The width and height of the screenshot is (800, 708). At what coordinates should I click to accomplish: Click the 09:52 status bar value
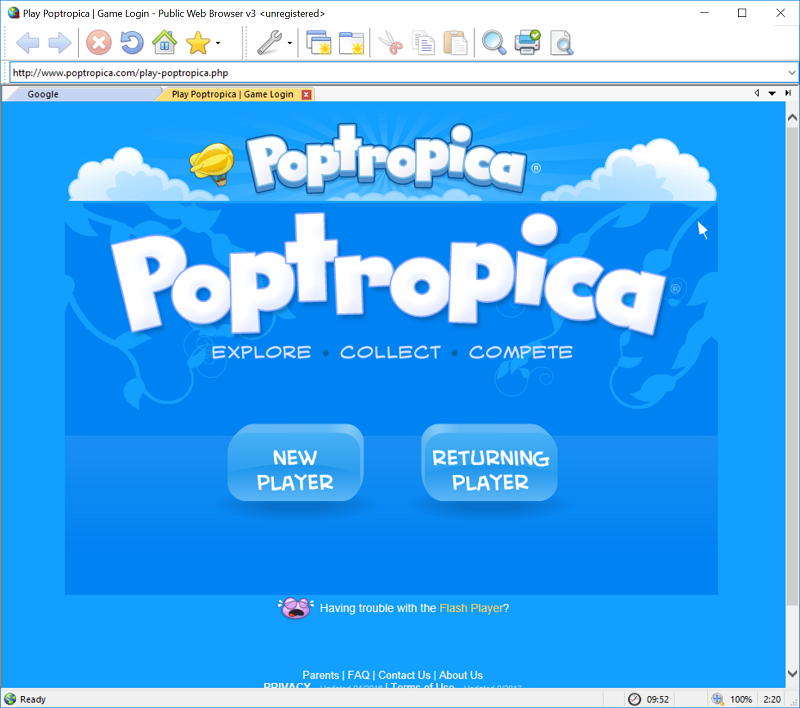click(658, 699)
